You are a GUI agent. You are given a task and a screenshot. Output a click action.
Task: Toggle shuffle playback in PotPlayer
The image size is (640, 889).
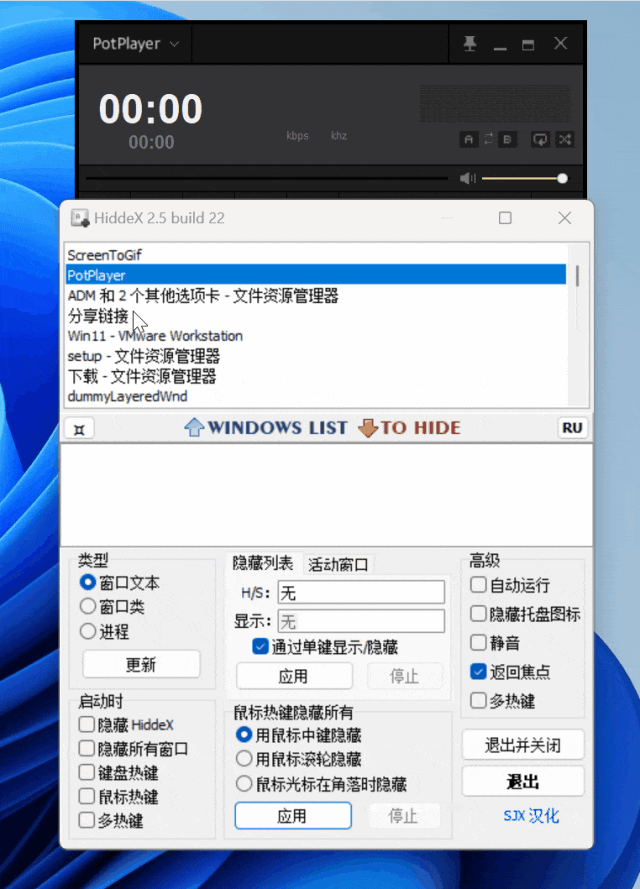pos(565,139)
